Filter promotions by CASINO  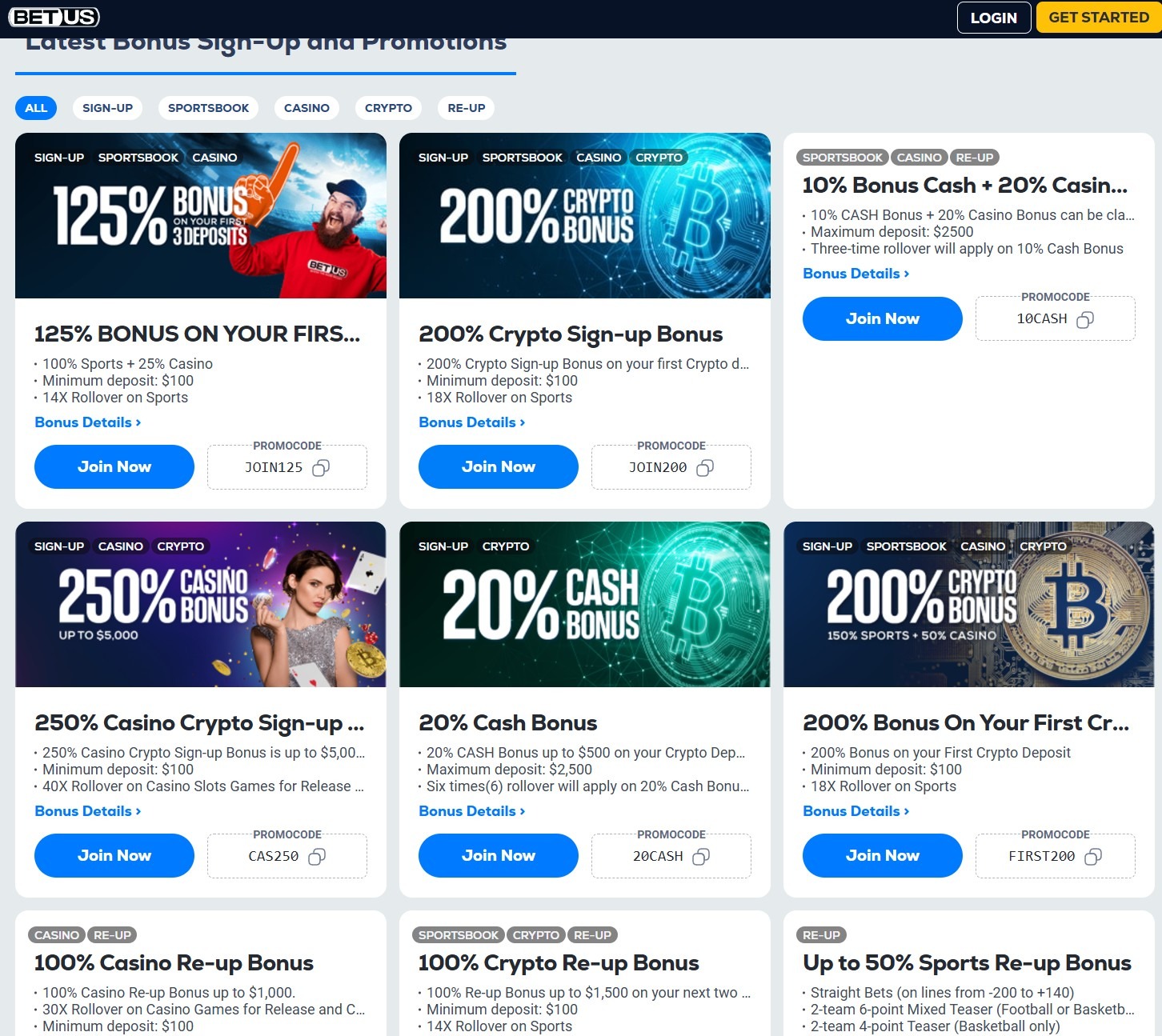coord(307,108)
